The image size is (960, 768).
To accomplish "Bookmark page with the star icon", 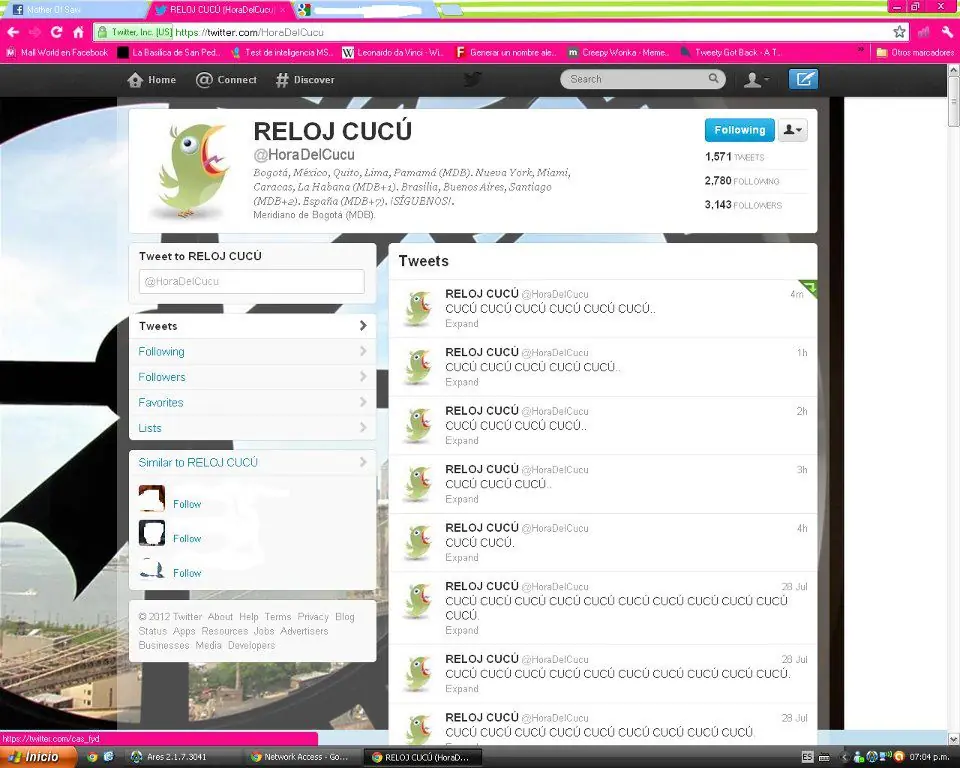I will [899, 32].
